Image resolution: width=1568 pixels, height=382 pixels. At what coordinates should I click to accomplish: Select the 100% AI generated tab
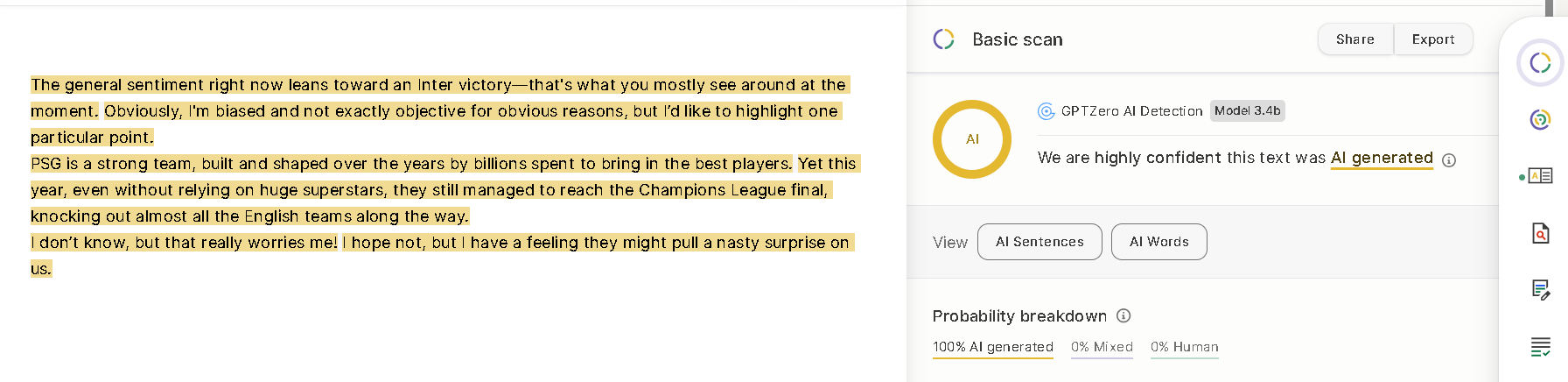[993, 348]
